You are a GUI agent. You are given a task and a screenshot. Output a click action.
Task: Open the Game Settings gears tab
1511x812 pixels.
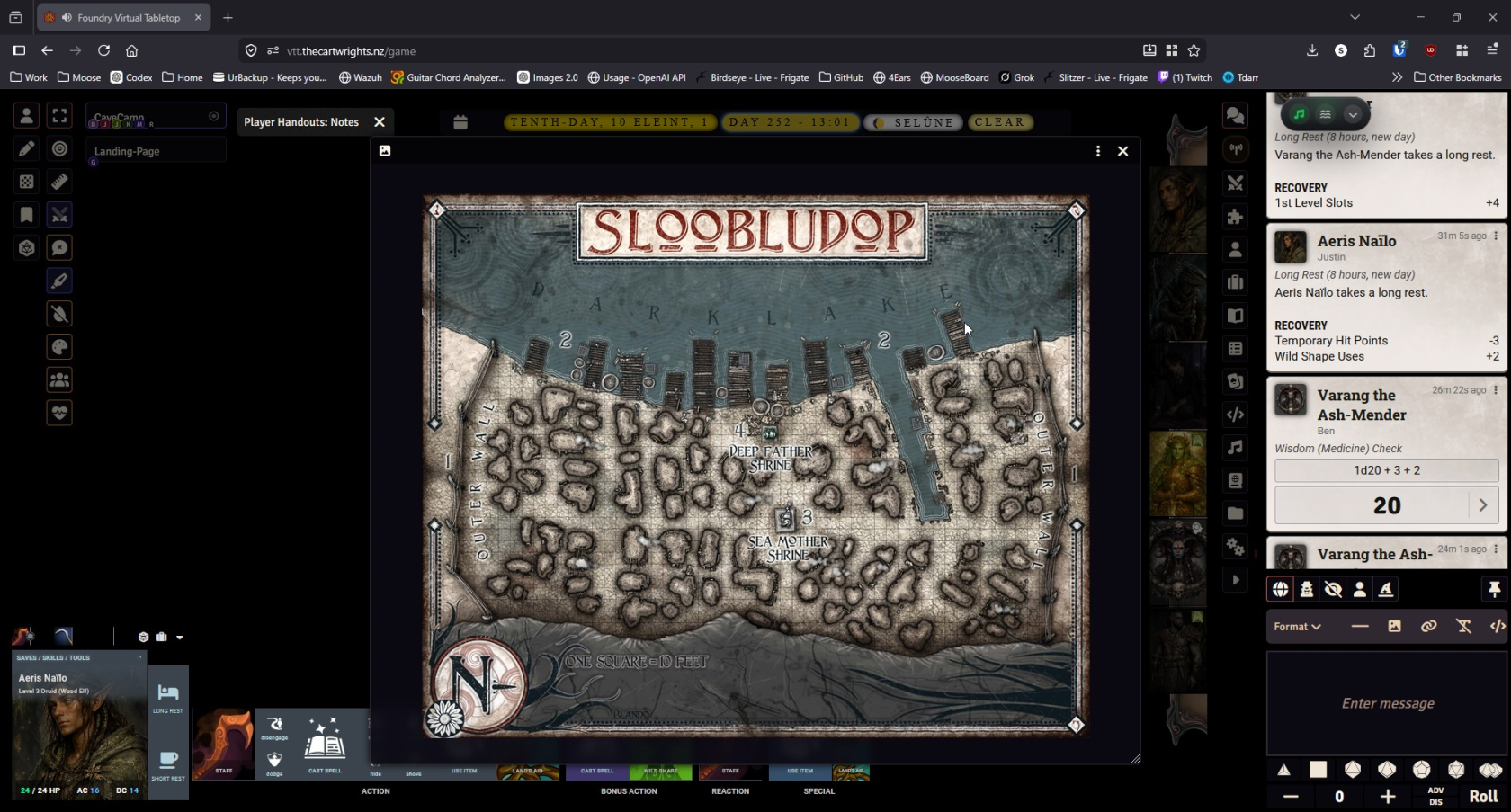coord(1236,547)
